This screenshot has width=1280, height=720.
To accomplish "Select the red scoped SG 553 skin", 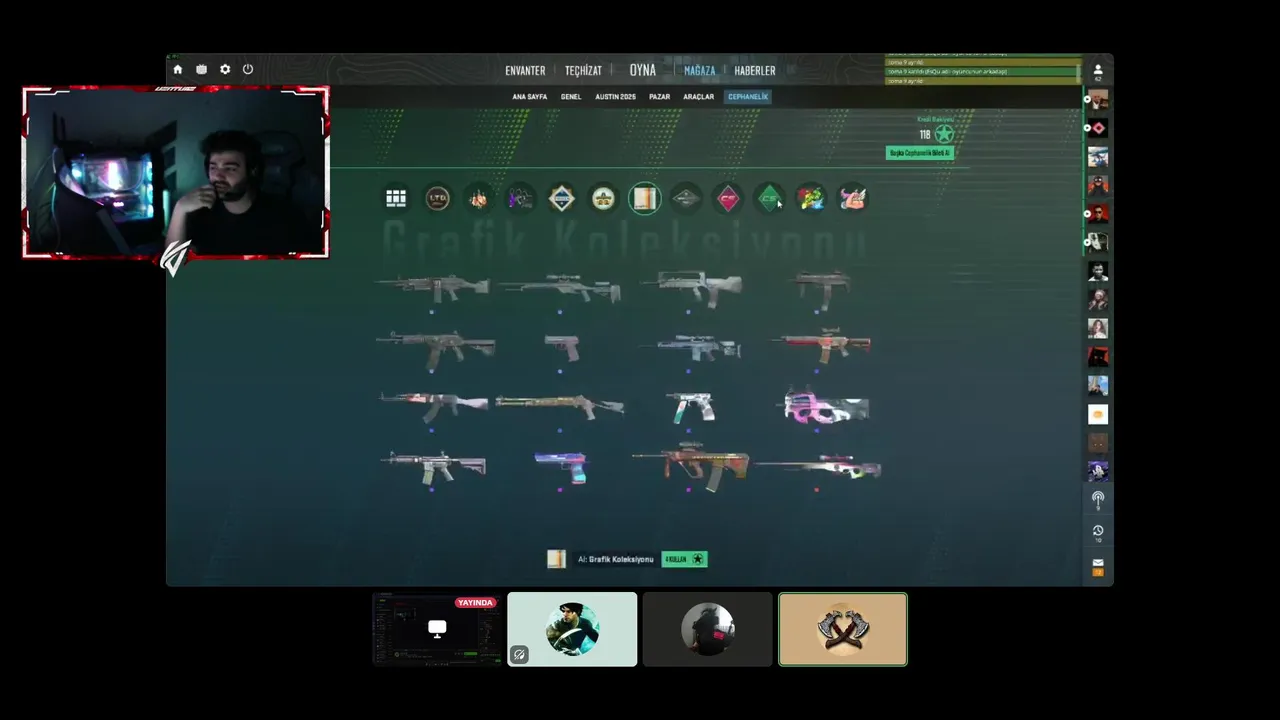I will click(x=820, y=346).
